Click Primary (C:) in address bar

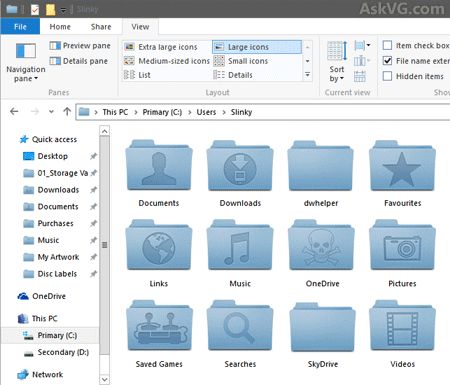click(x=162, y=112)
